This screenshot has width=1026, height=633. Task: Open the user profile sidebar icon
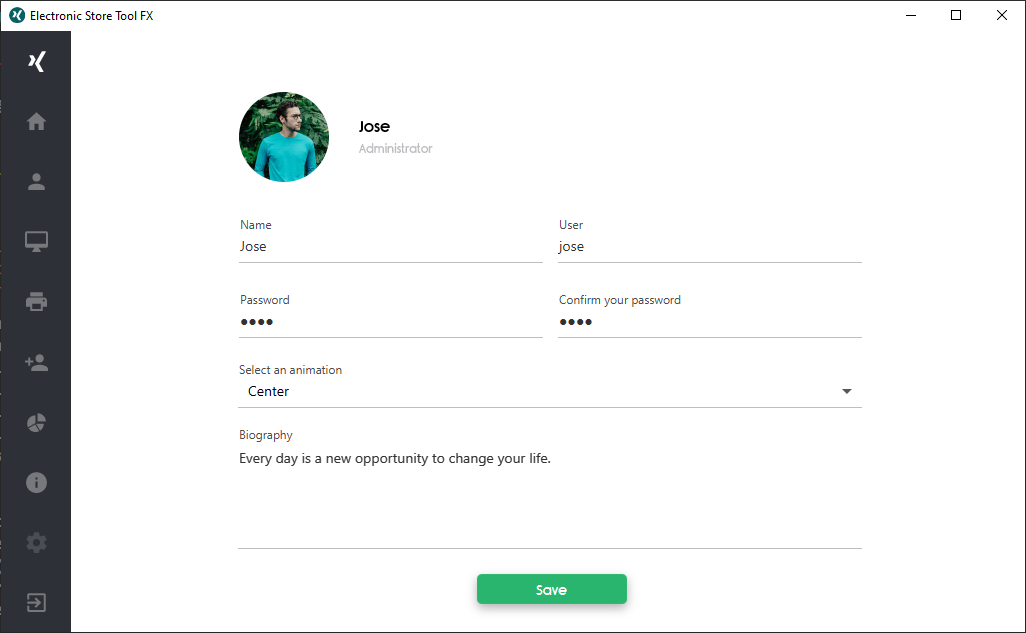pos(36,181)
